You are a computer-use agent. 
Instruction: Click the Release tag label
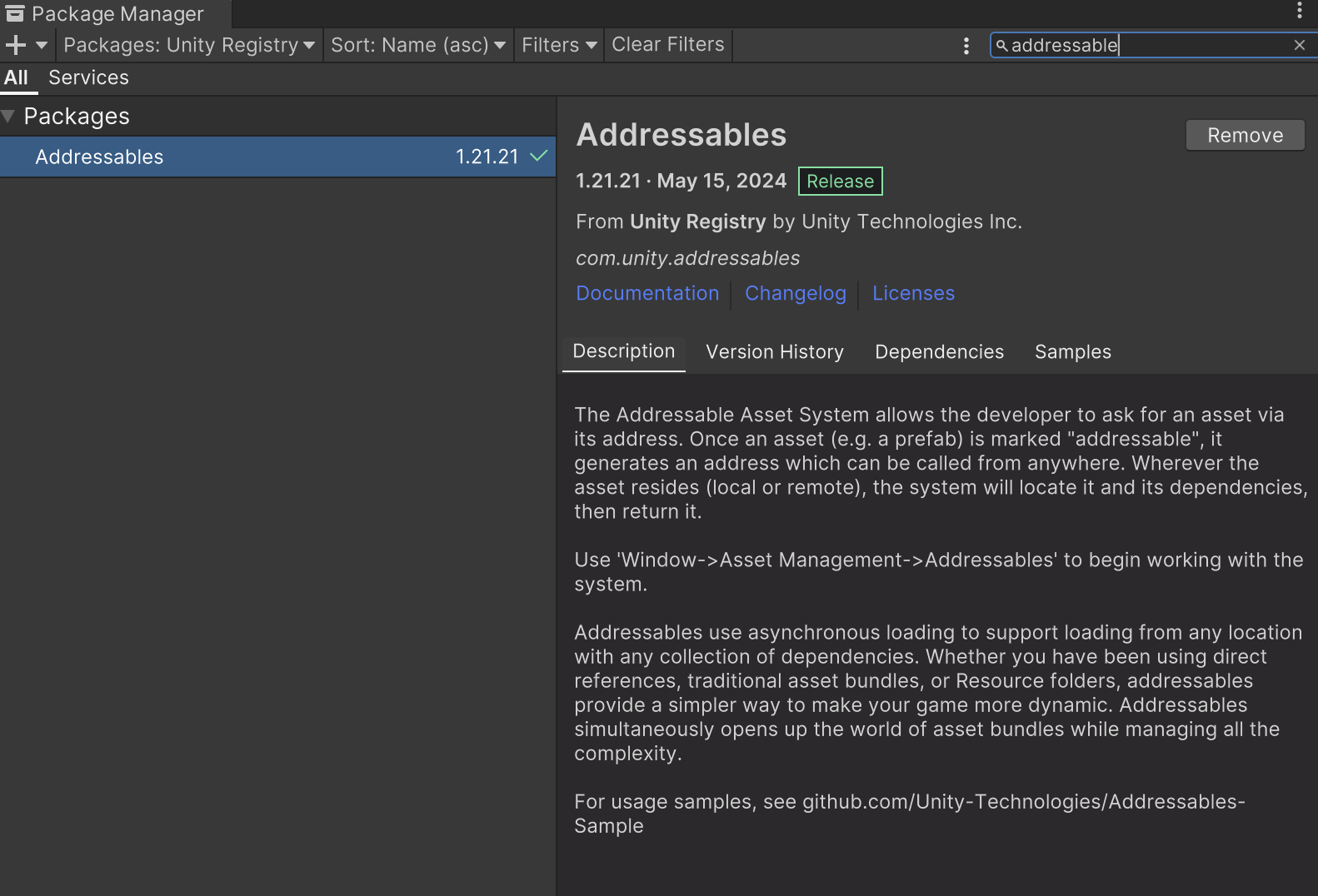[840, 182]
